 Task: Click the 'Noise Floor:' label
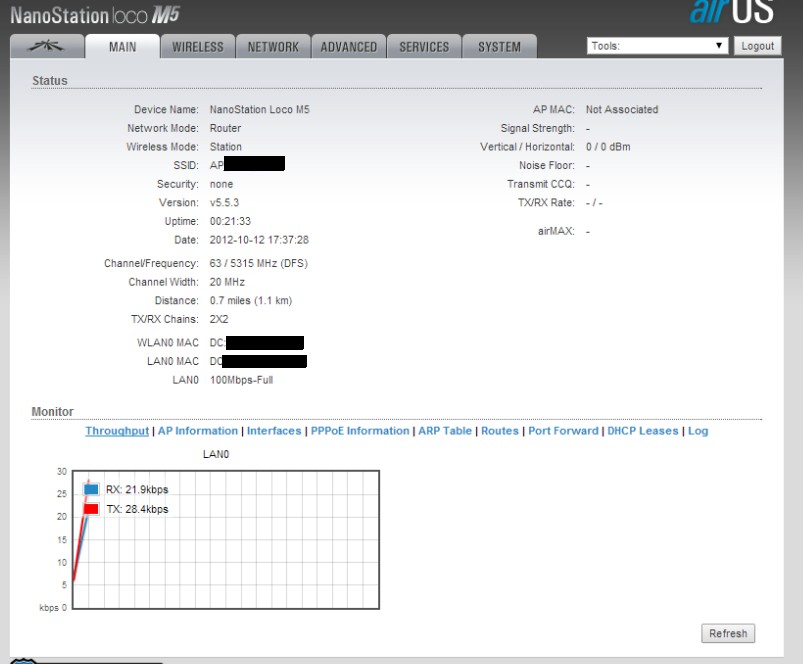tap(547, 165)
